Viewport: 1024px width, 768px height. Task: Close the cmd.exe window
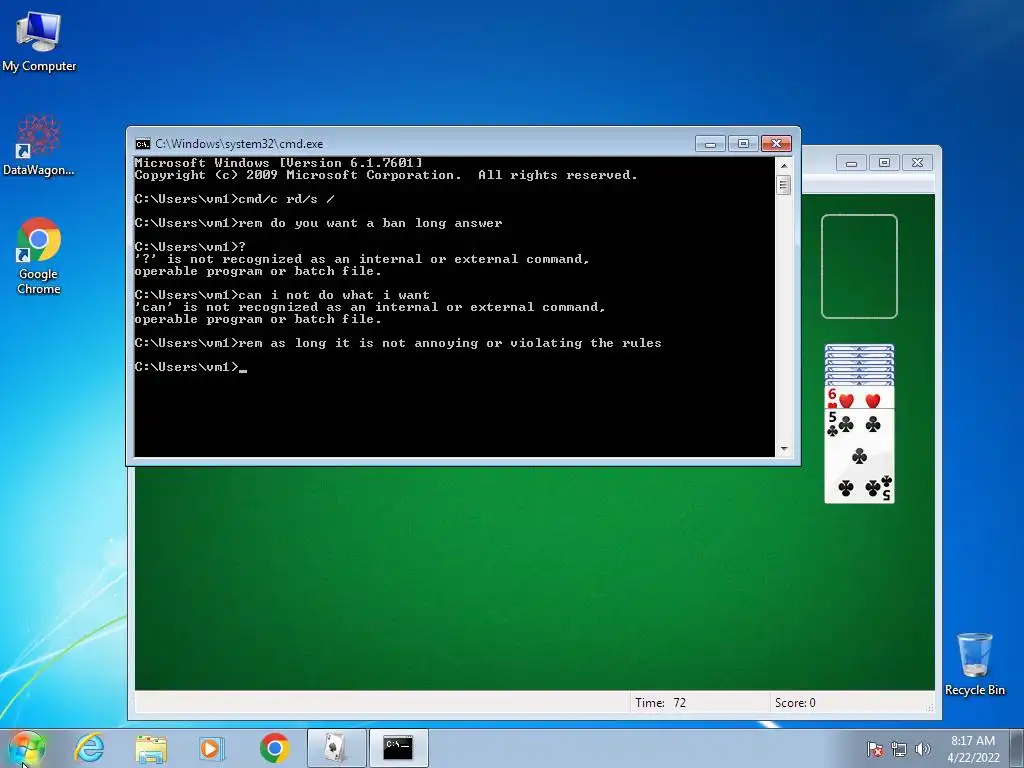(776, 144)
